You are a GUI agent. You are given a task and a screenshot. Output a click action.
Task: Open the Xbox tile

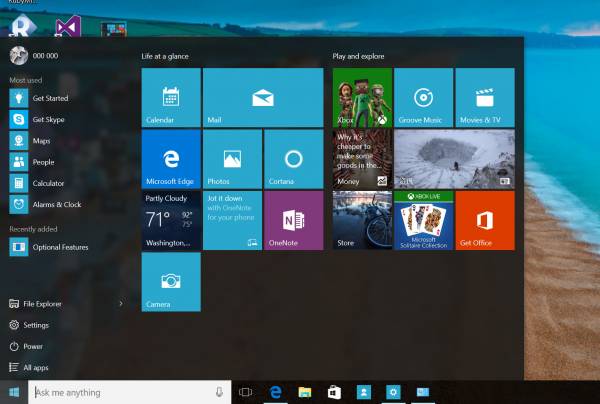coord(362,98)
